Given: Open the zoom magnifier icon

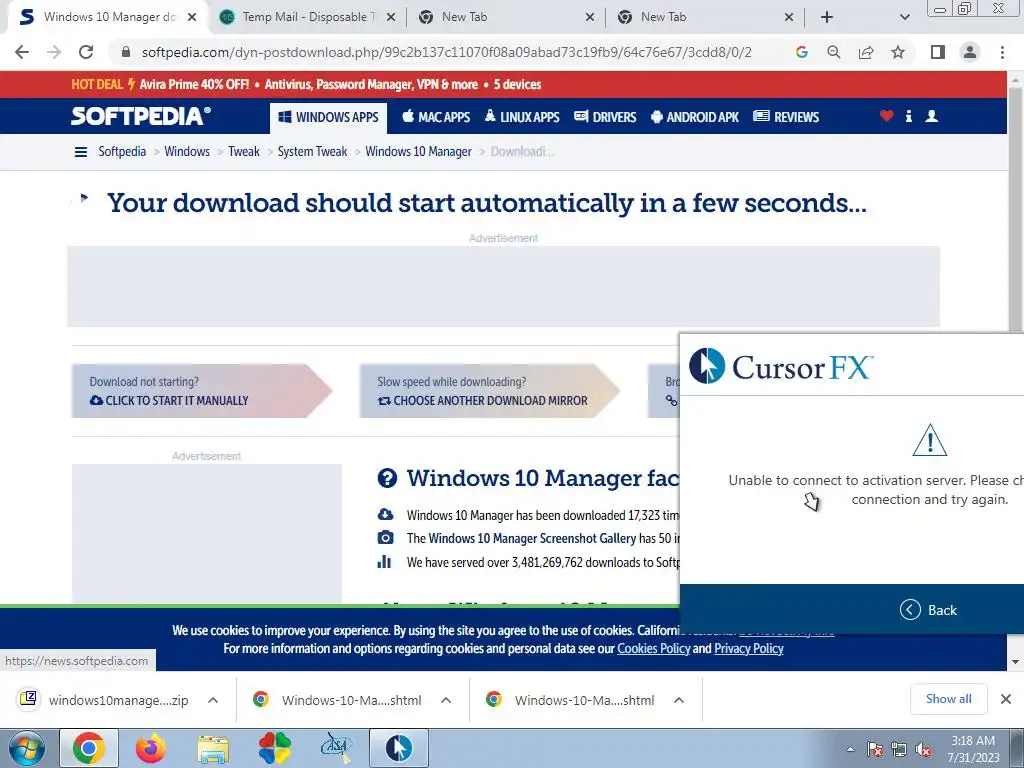Looking at the screenshot, I should [x=833, y=52].
